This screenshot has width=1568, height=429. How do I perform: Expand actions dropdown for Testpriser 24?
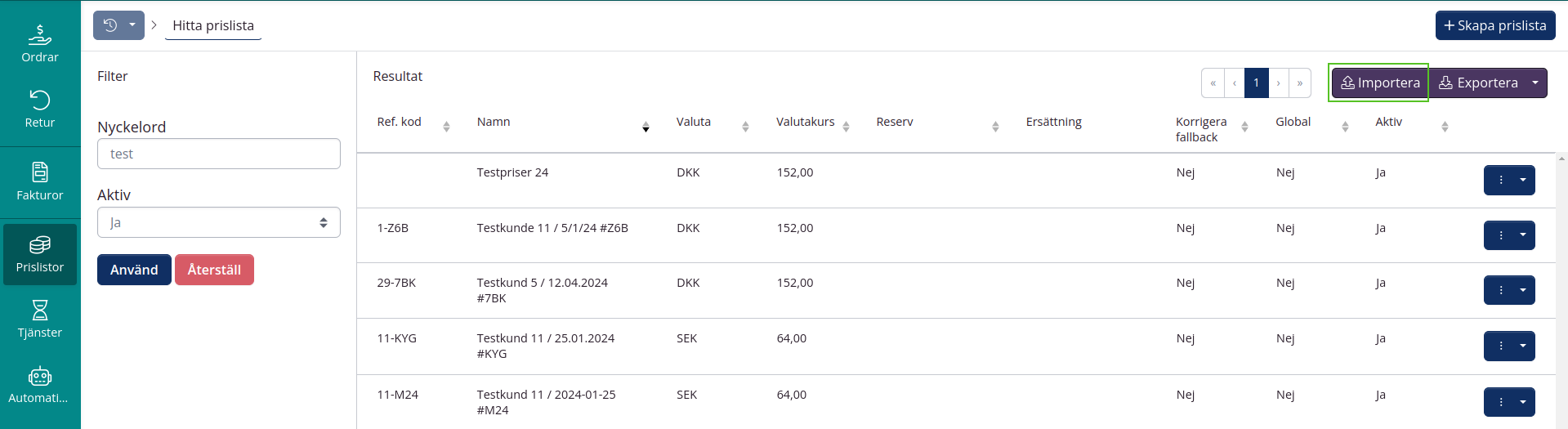coord(1523,180)
